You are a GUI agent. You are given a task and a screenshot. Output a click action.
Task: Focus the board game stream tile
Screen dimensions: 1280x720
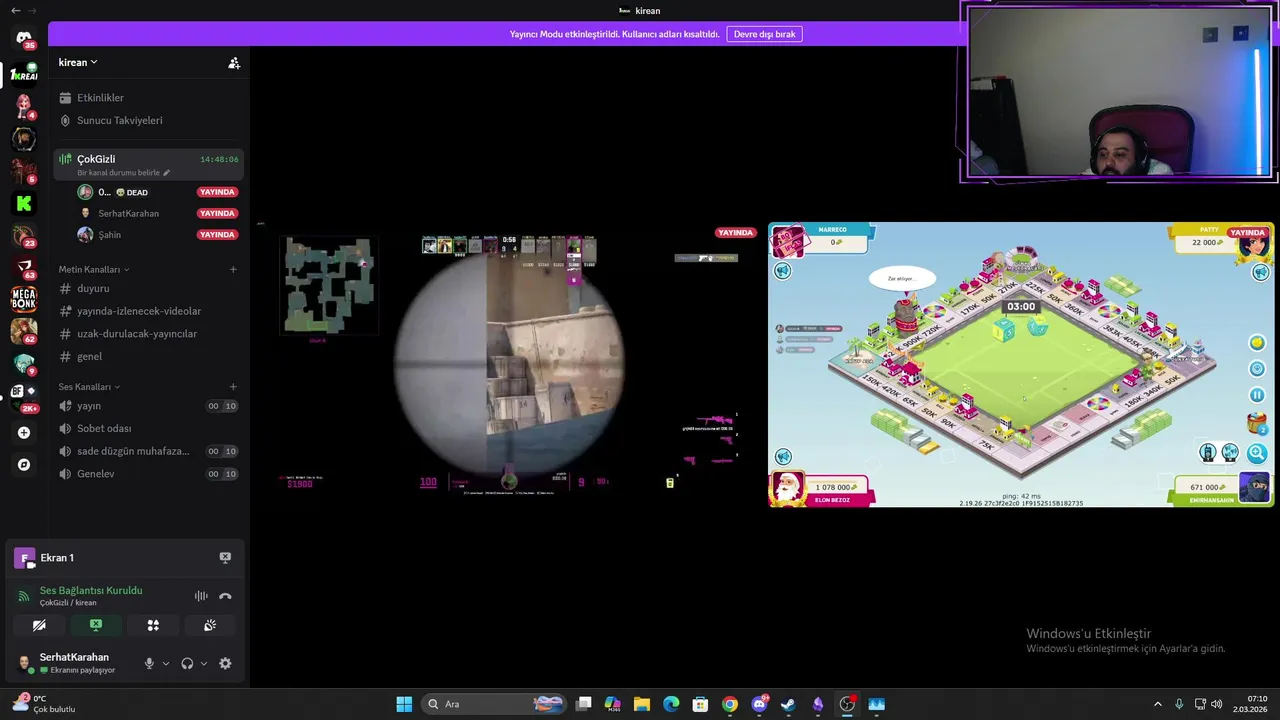[1021, 365]
